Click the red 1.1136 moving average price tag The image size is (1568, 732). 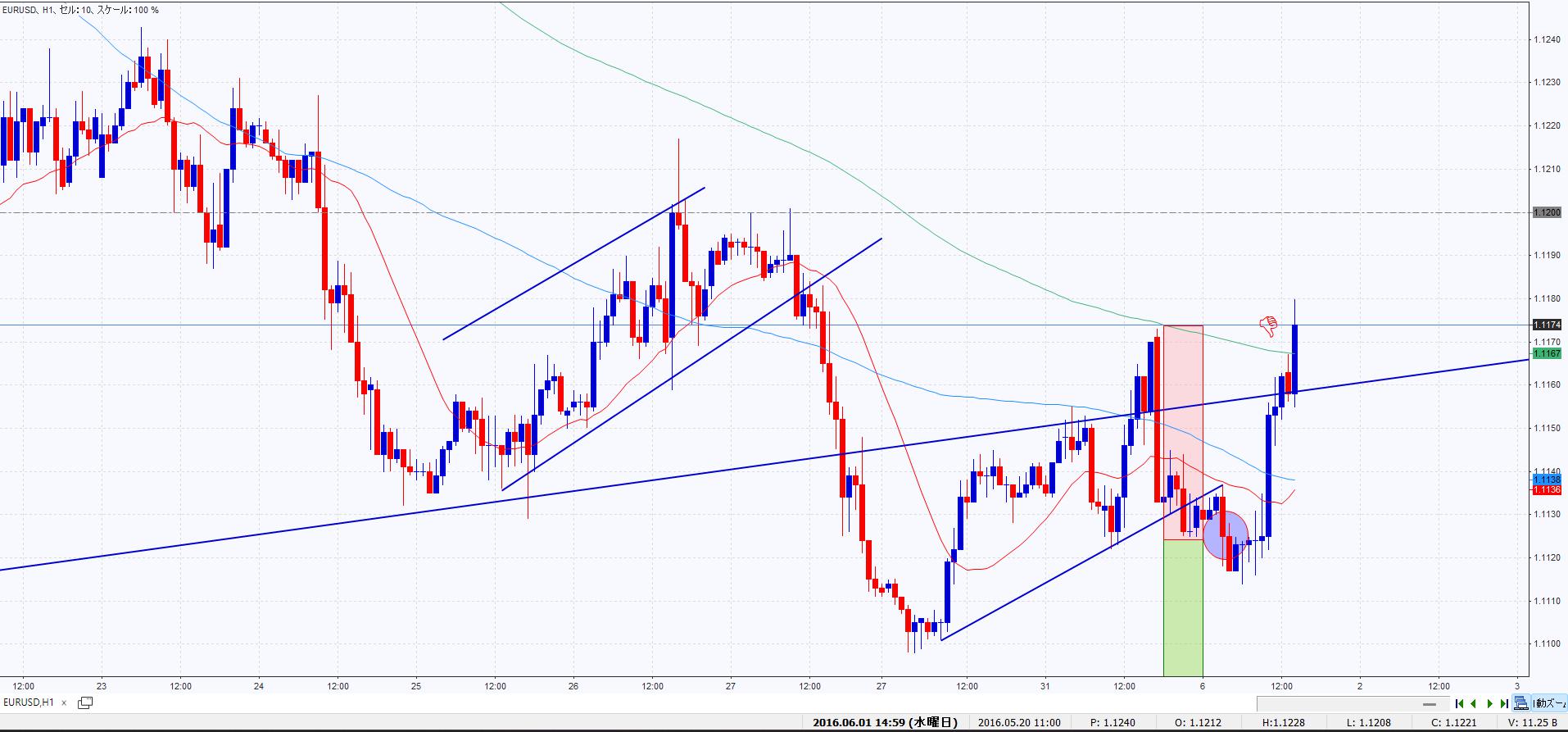point(1548,490)
